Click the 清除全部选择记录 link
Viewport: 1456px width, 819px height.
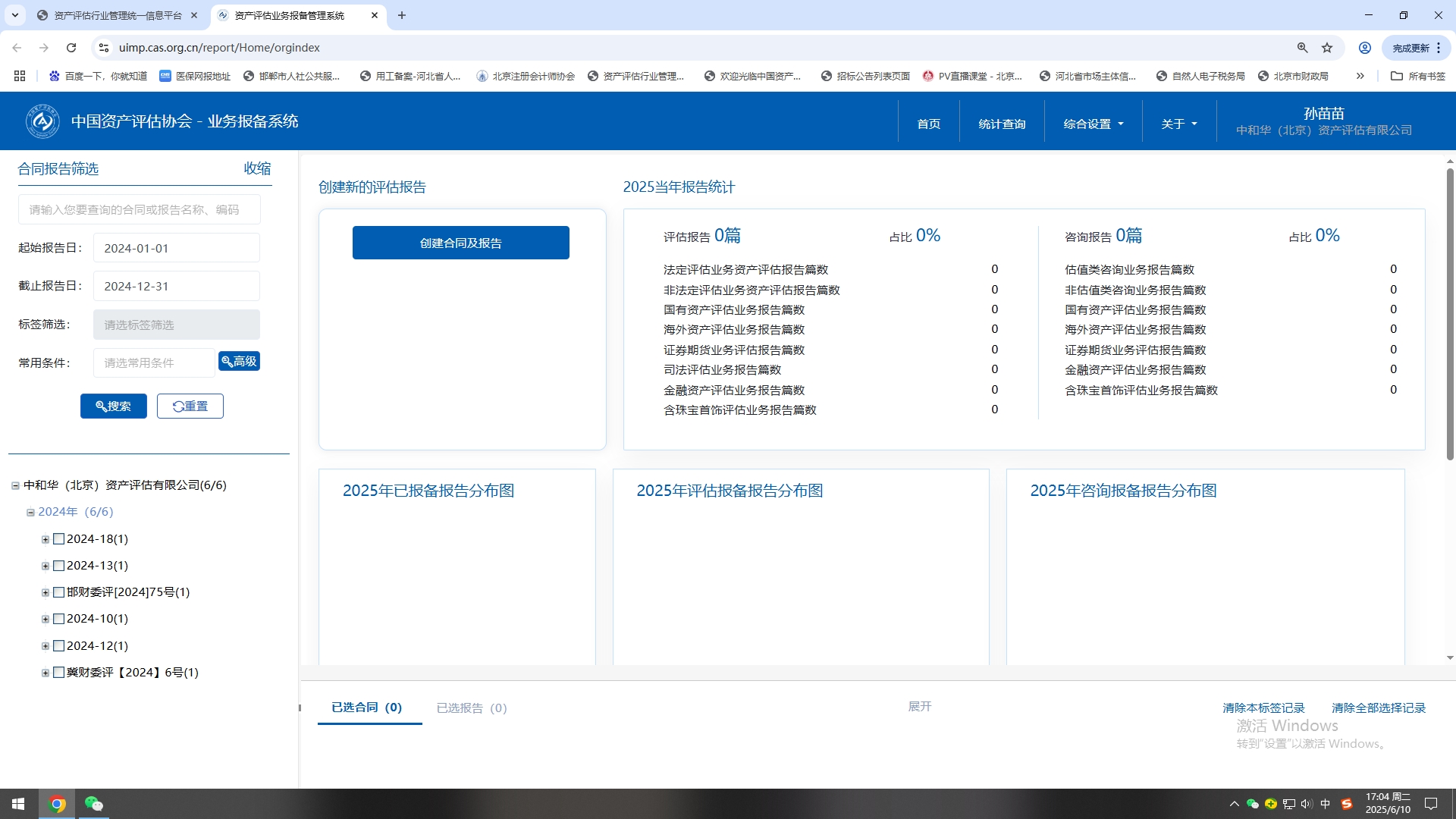[x=1378, y=708]
